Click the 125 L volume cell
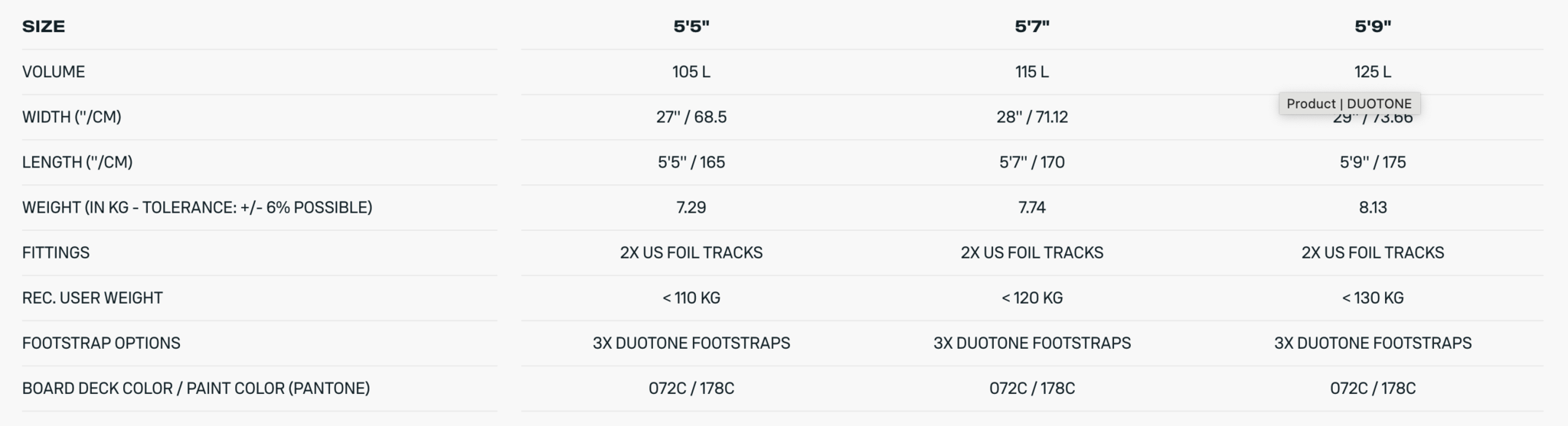This screenshot has height=426, width=1568. point(1373,72)
